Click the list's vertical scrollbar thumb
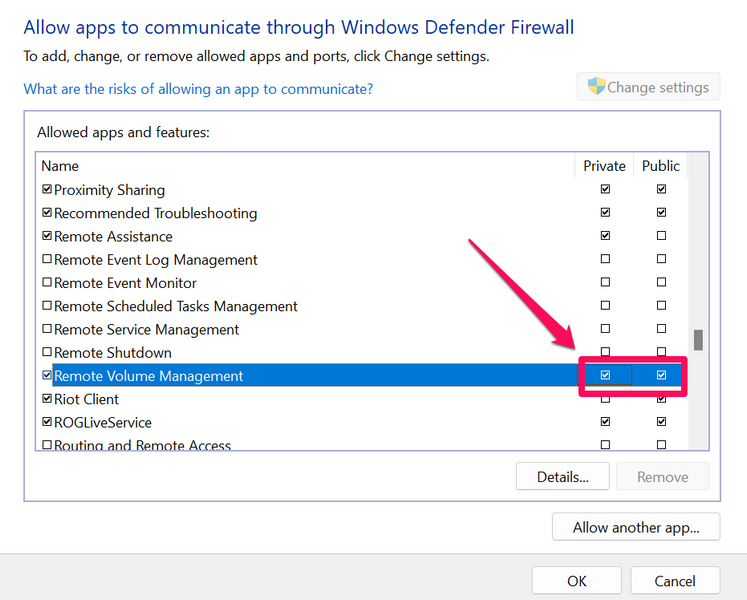The width and height of the screenshot is (747, 600). (x=698, y=340)
